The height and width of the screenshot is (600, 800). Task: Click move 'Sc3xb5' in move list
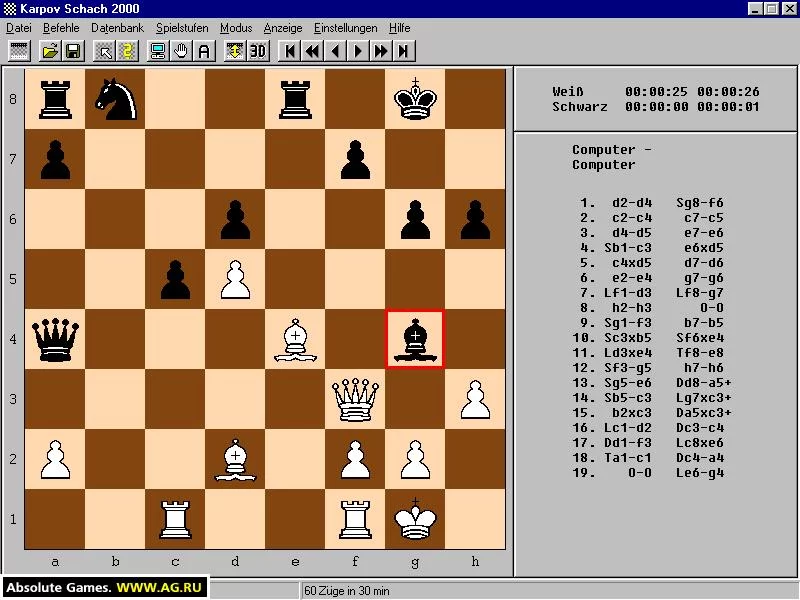[x=628, y=338]
